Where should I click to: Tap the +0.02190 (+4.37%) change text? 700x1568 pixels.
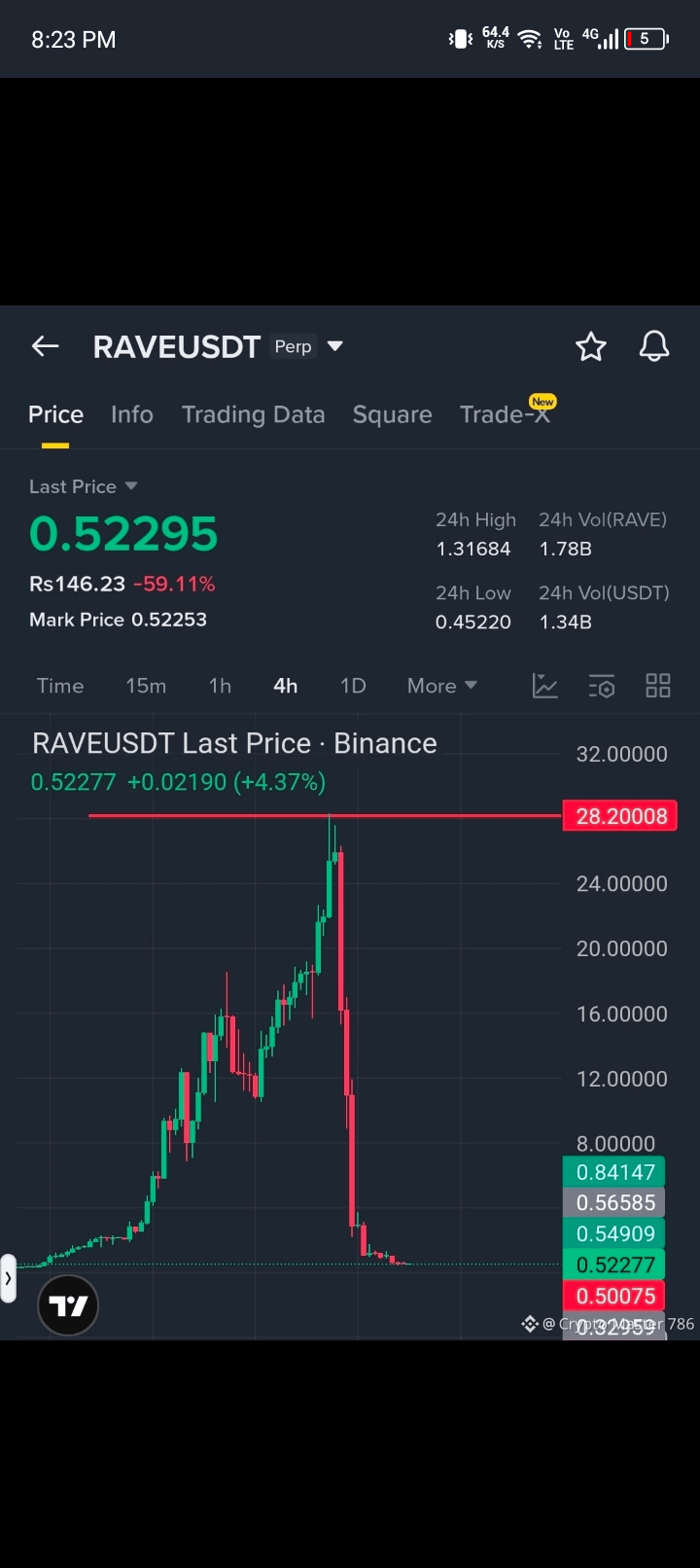[x=227, y=782]
